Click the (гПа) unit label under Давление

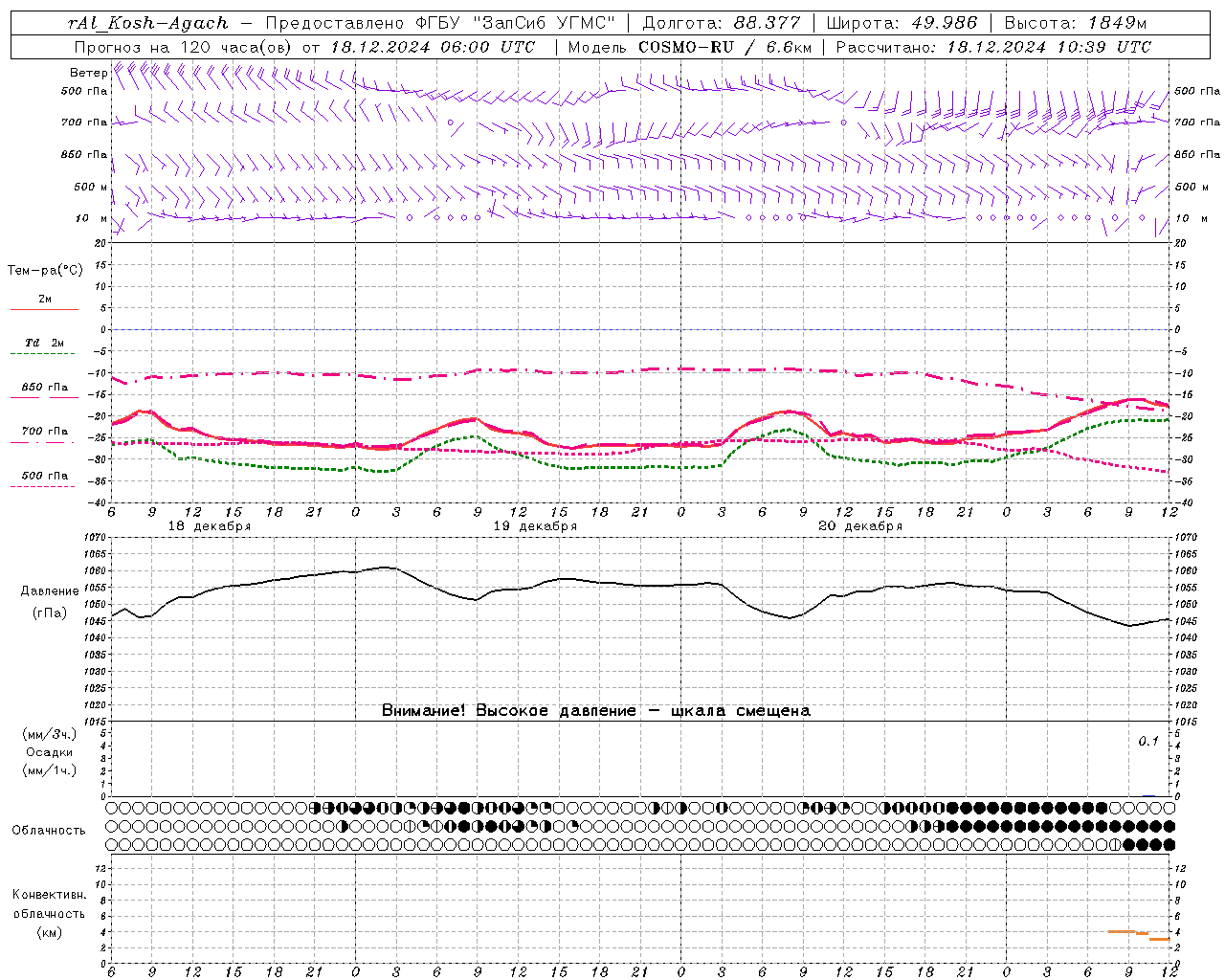[x=50, y=613]
